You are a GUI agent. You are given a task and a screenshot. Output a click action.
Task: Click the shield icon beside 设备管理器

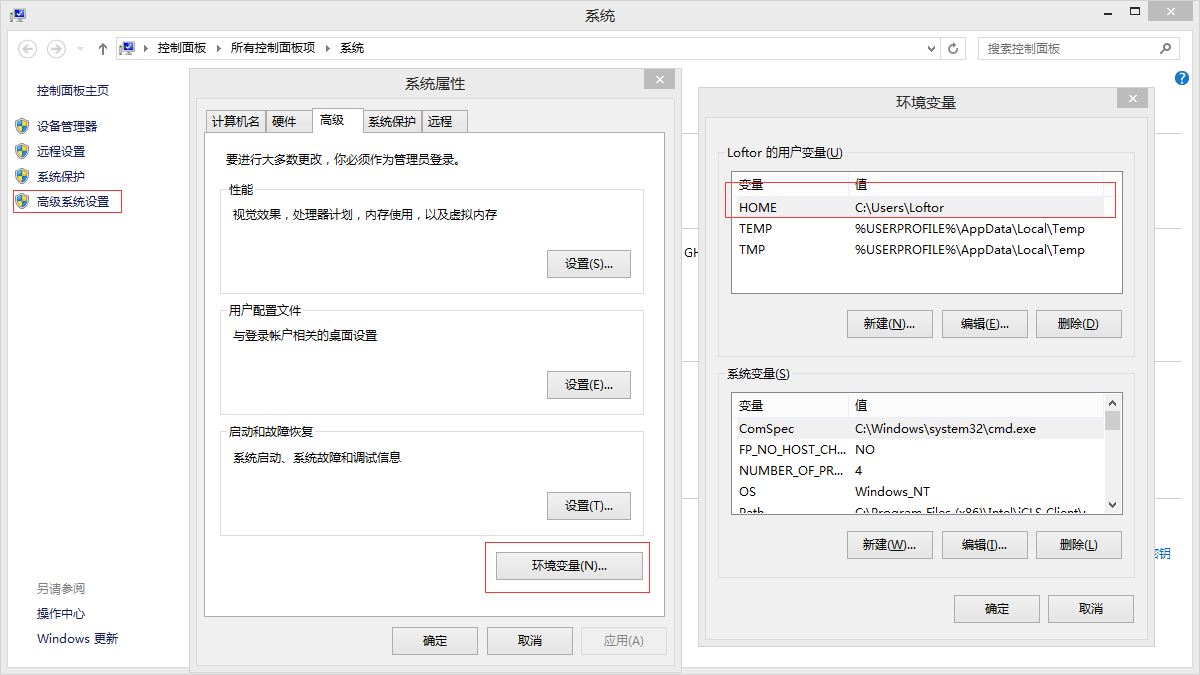22,125
